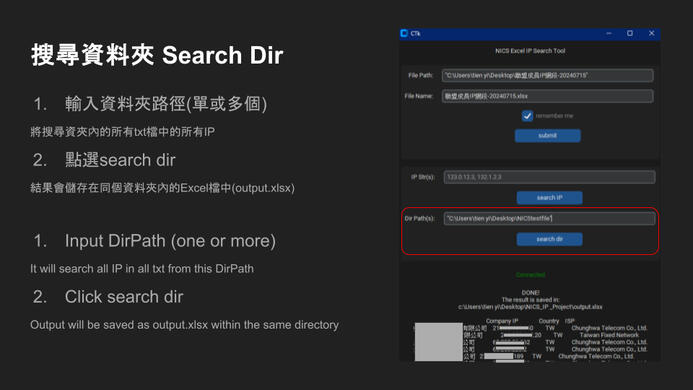The image size is (693, 390).
Task: Click the text 點選search dir
Action: click(x=120, y=160)
